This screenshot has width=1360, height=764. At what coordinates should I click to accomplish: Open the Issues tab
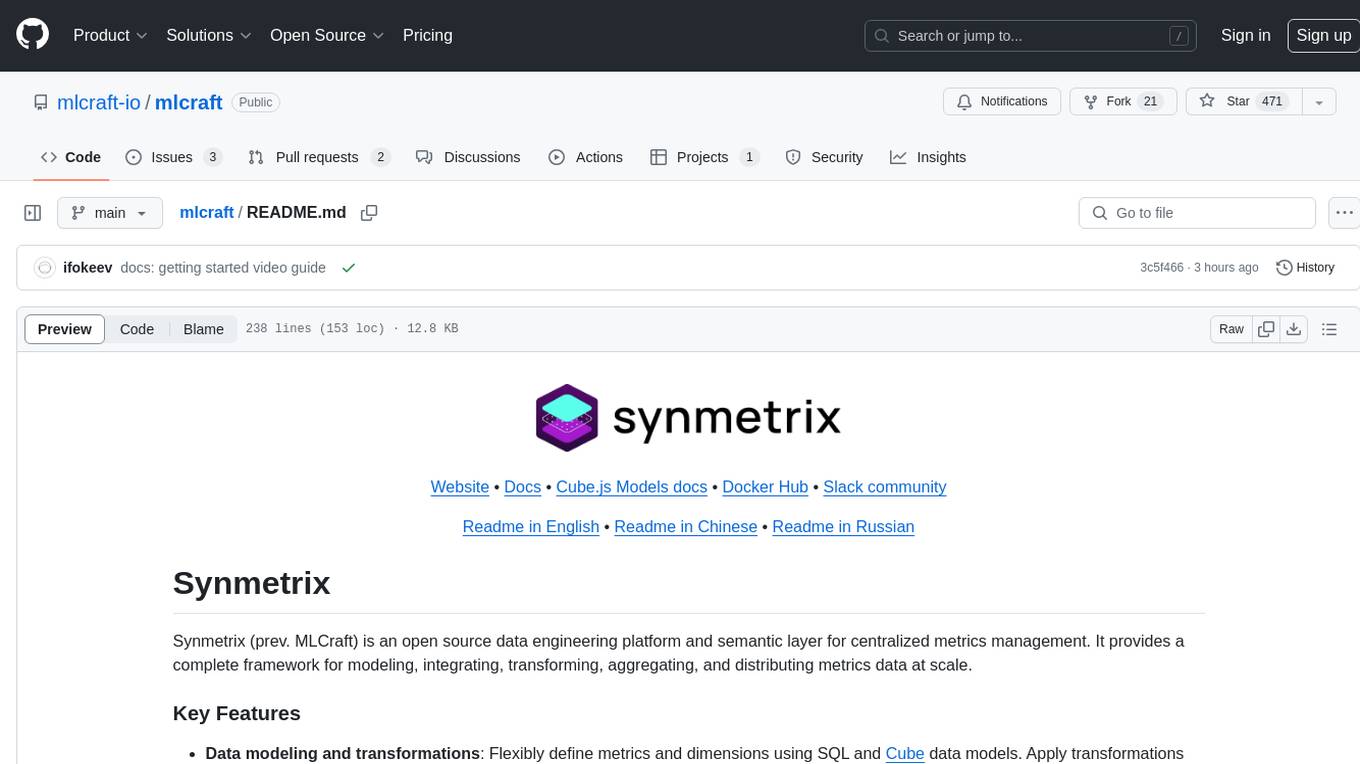click(173, 157)
